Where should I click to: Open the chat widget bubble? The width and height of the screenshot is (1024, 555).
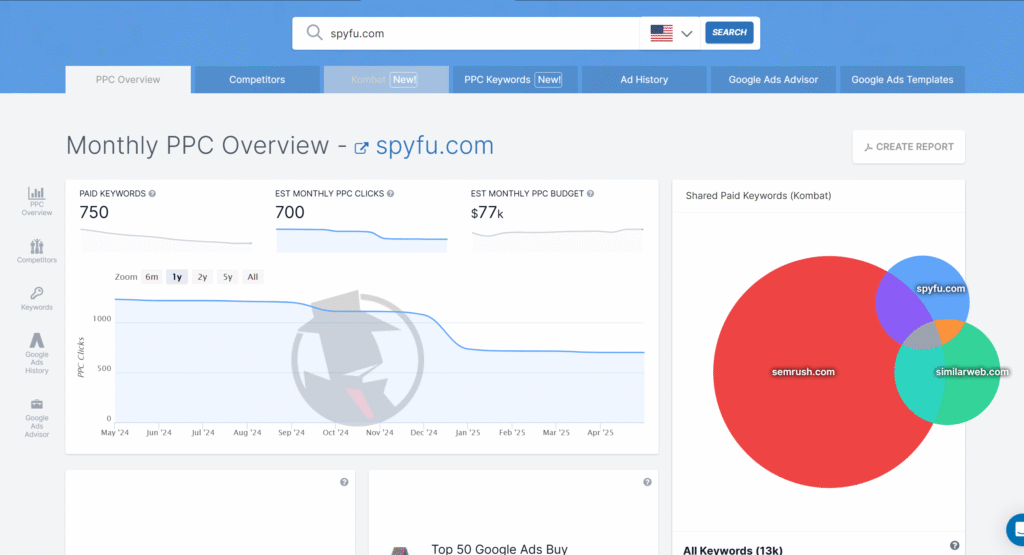pyautogui.click(x=1016, y=529)
